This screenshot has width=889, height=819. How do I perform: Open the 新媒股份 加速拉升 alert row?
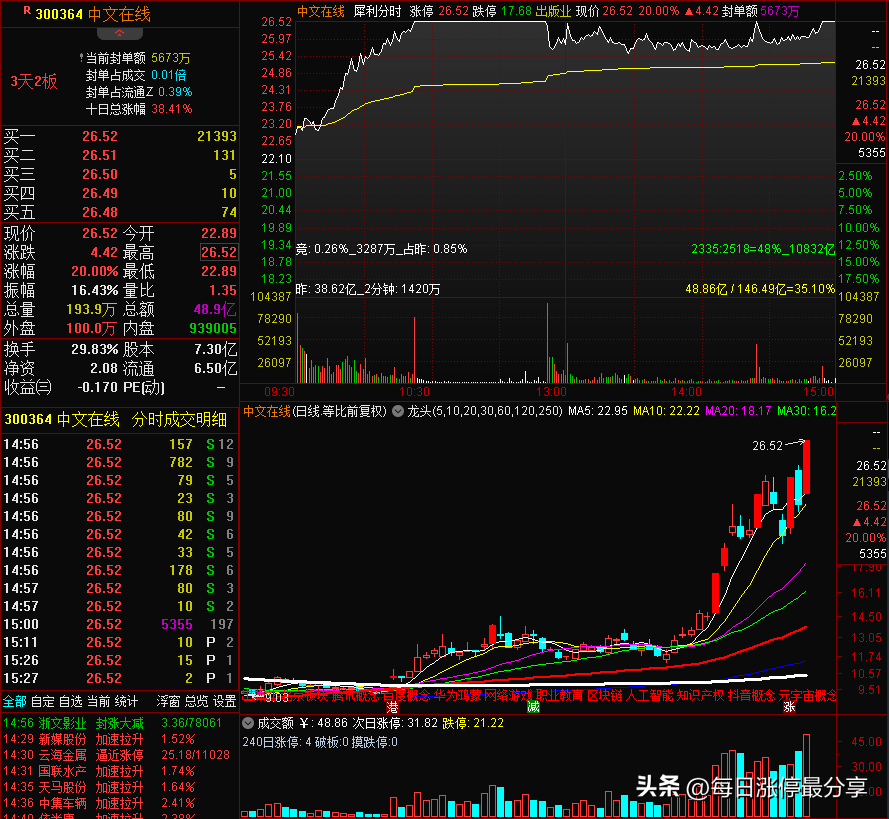(x=119, y=739)
